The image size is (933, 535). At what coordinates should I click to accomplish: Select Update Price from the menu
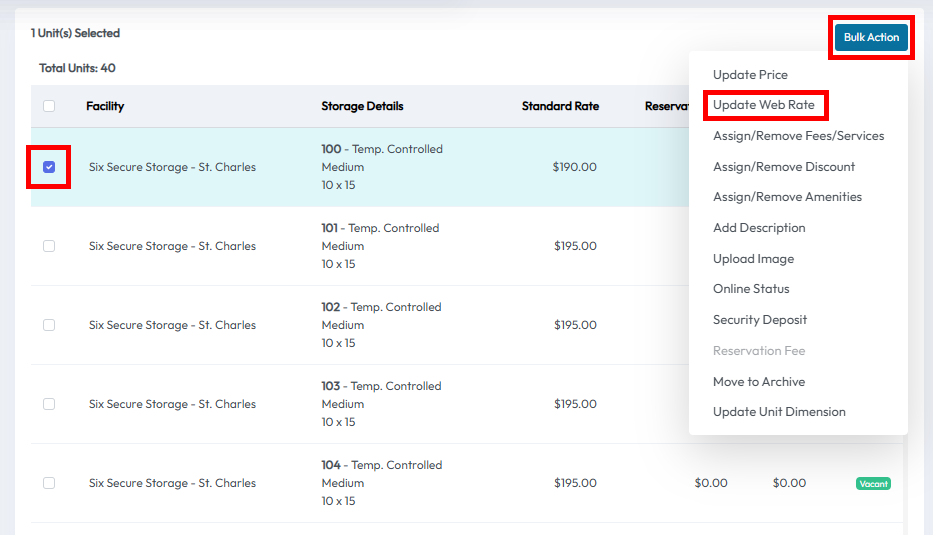coord(750,75)
